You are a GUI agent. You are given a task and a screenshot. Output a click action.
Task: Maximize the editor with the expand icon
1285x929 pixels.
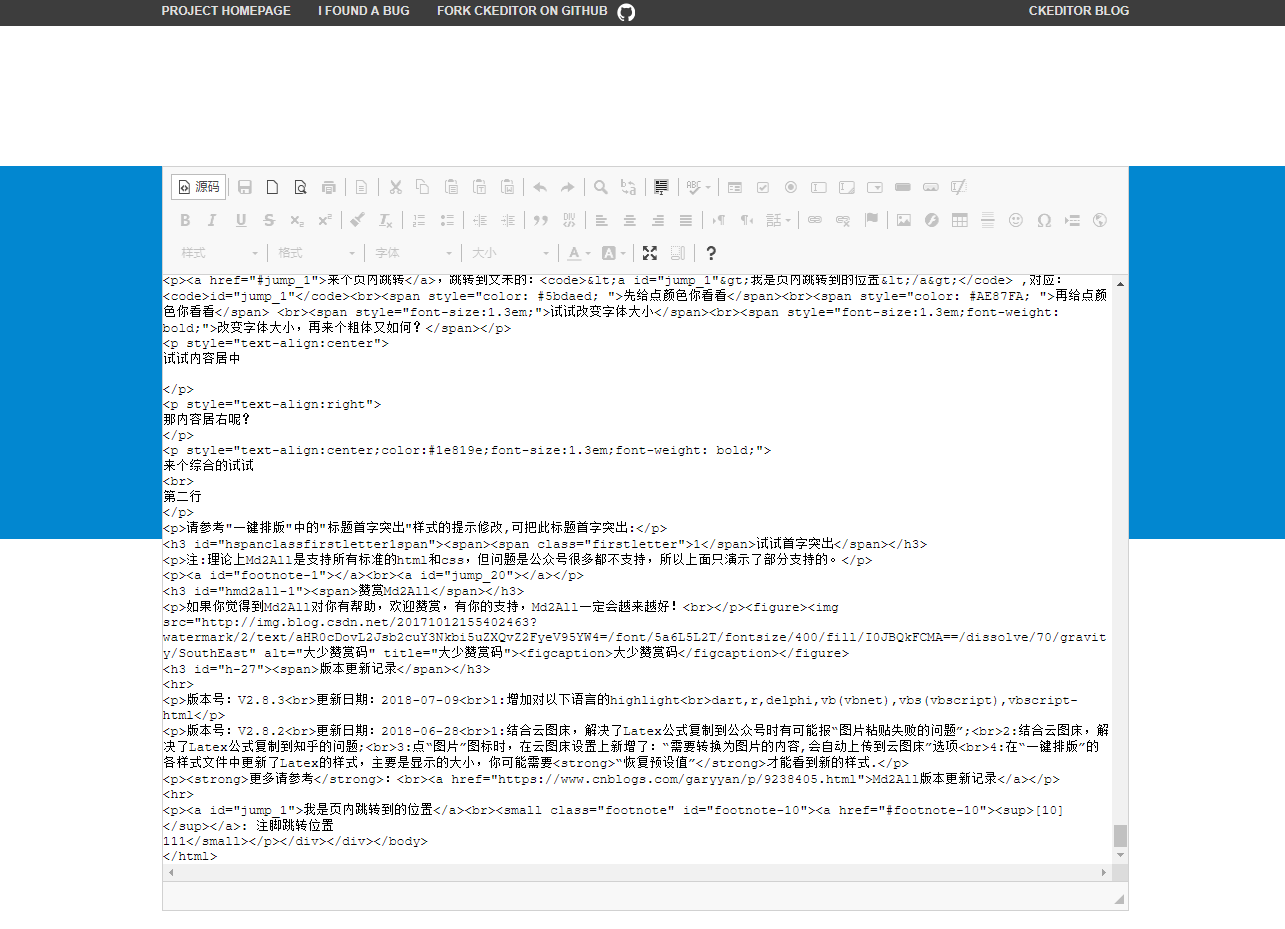click(x=650, y=253)
